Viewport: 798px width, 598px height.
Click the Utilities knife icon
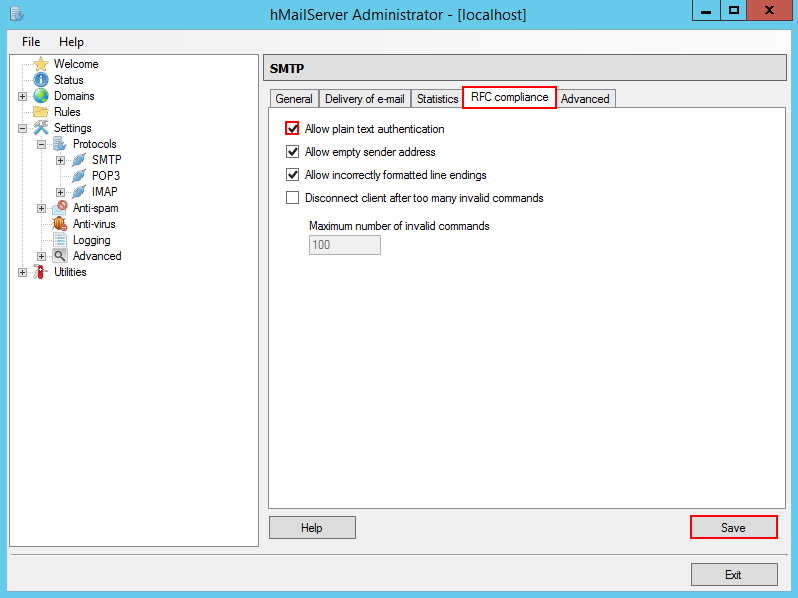(41, 272)
